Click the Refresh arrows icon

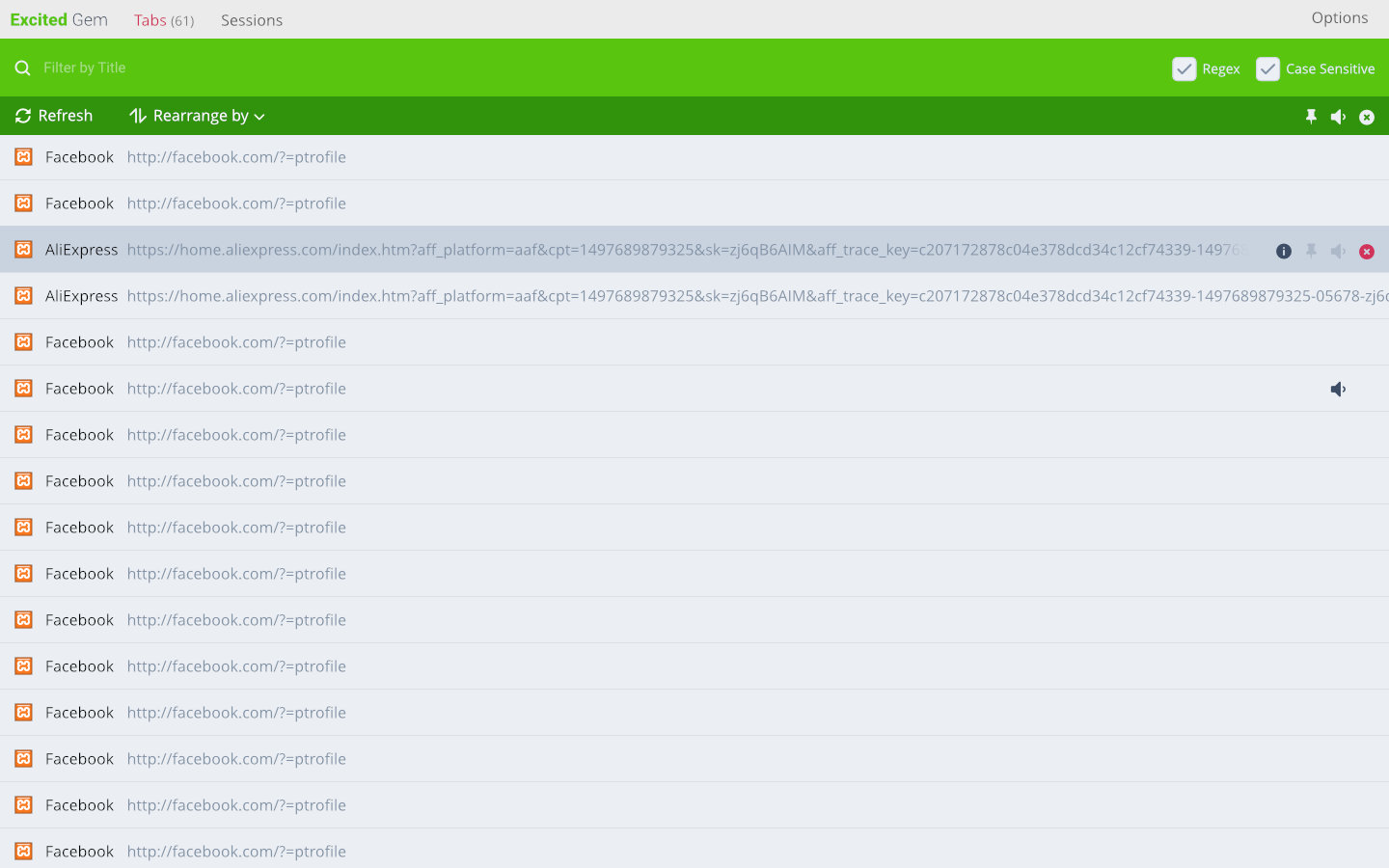pos(23,116)
